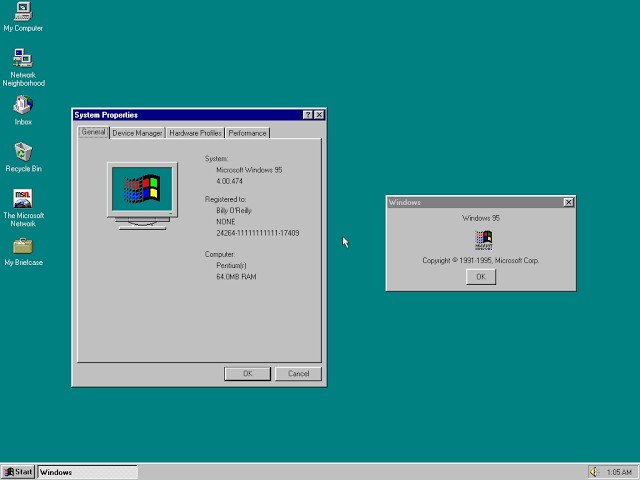Open the Start menu
The height and width of the screenshot is (480, 640).
pos(18,472)
